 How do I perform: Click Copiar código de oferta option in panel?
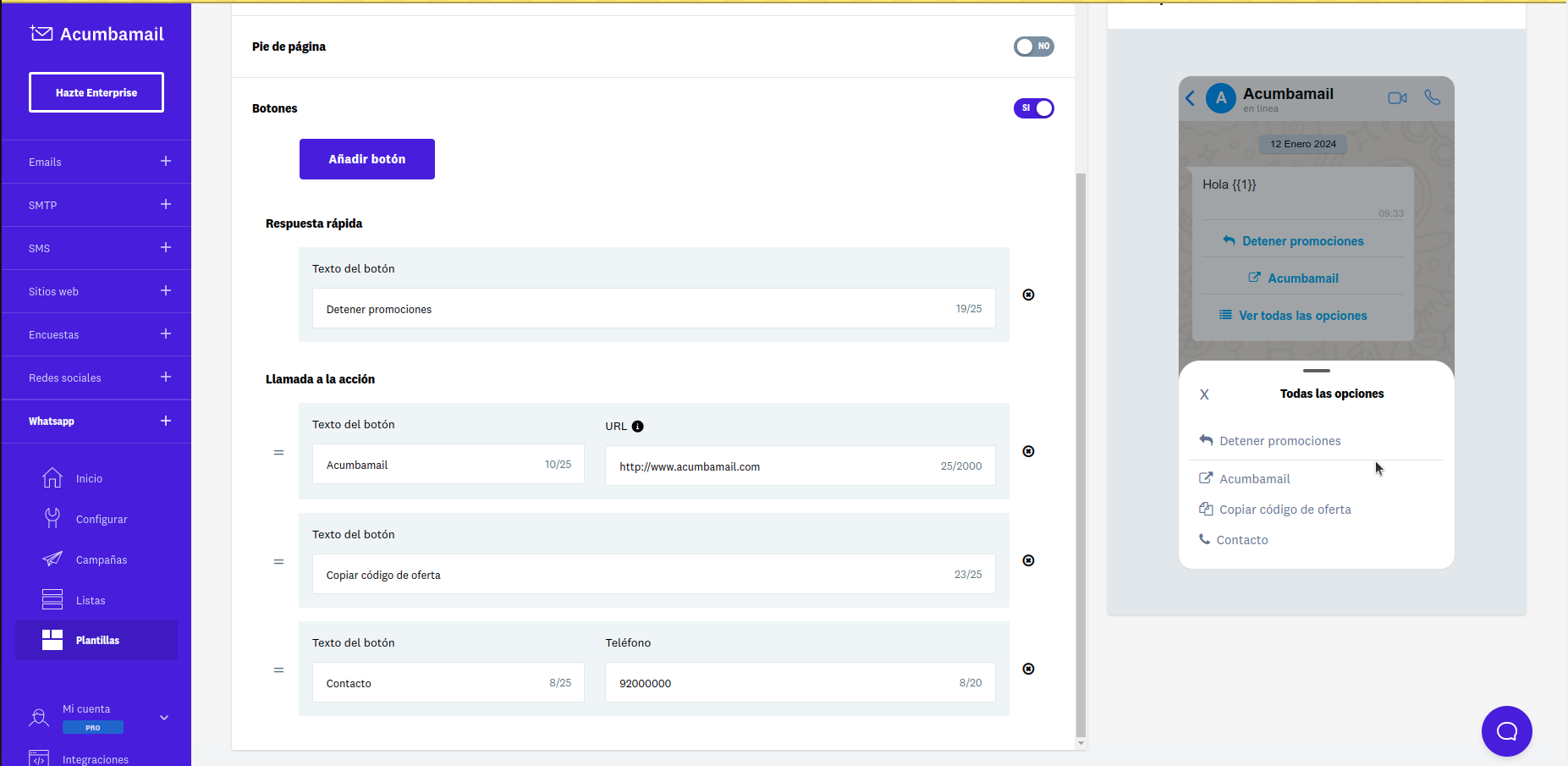pyautogui.click(x=1275, y=510)
